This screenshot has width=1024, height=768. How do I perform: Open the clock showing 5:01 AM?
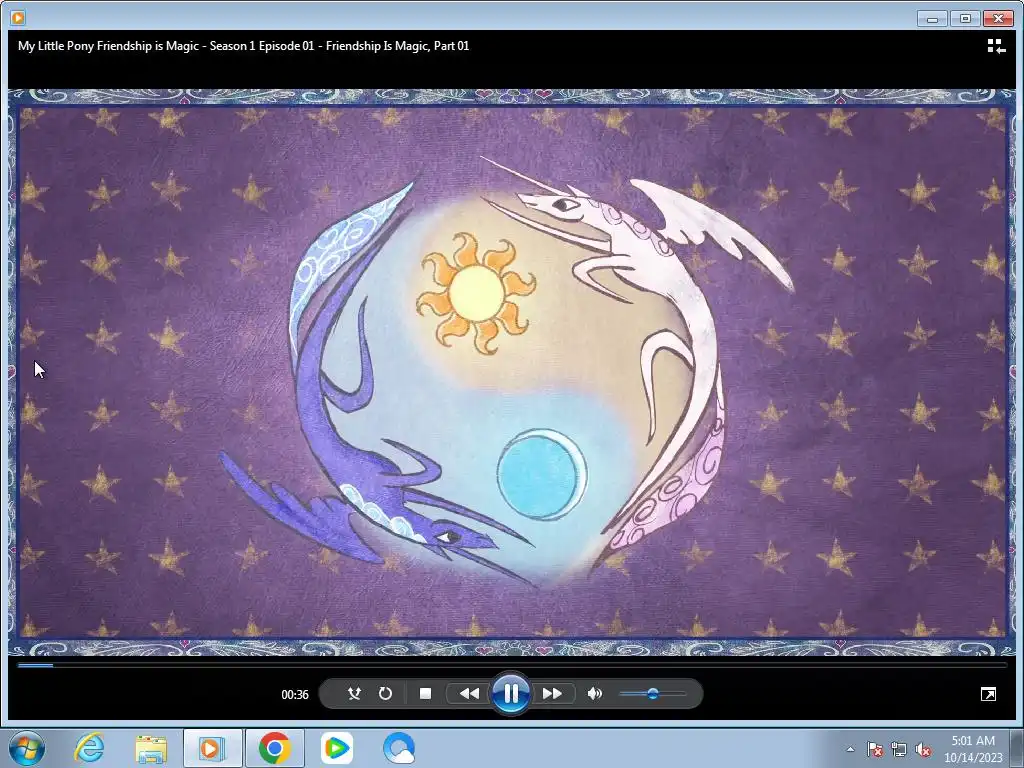[973, 749]
